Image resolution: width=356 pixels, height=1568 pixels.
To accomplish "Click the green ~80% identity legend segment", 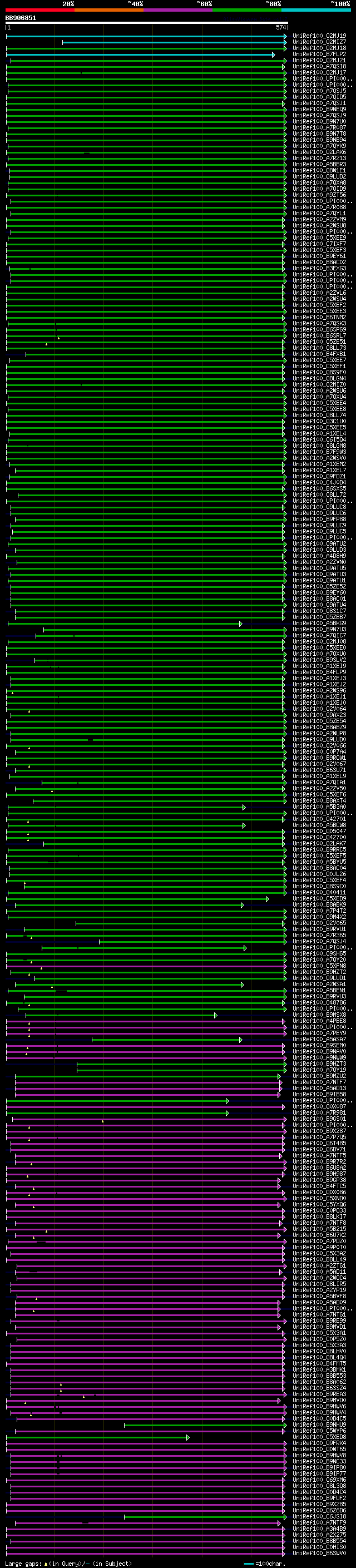I will click(x=247, y=10).
